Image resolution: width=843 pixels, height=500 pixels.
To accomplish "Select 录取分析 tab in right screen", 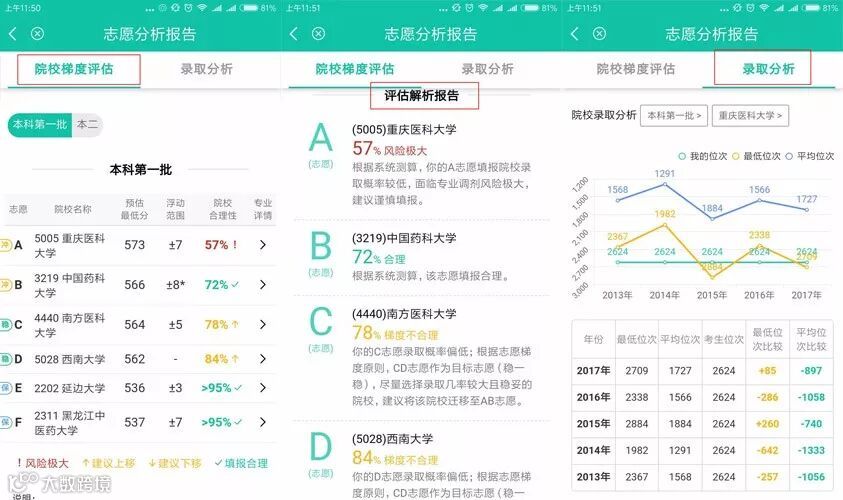I will 768,69.
